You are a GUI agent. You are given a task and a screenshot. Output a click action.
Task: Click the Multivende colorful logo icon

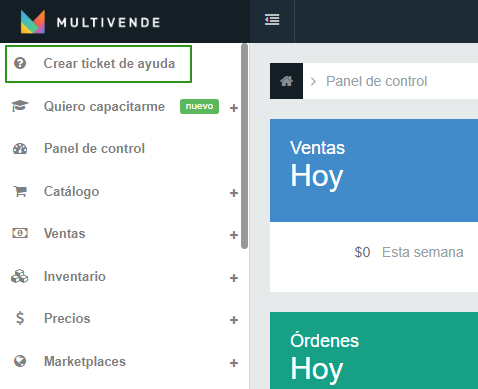[33, 22]
